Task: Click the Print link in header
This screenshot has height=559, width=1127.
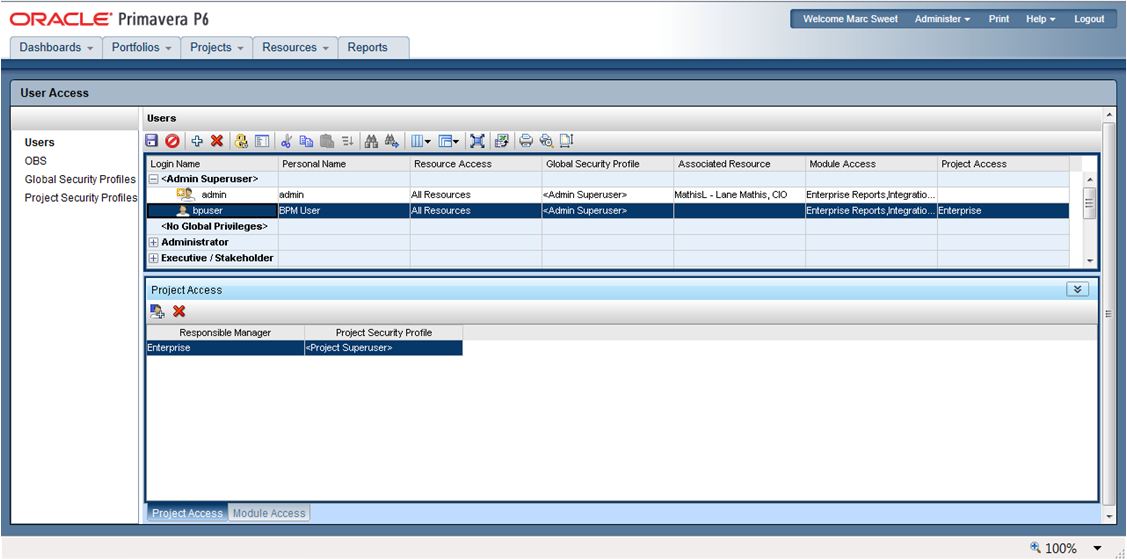Action: (998, 19)
